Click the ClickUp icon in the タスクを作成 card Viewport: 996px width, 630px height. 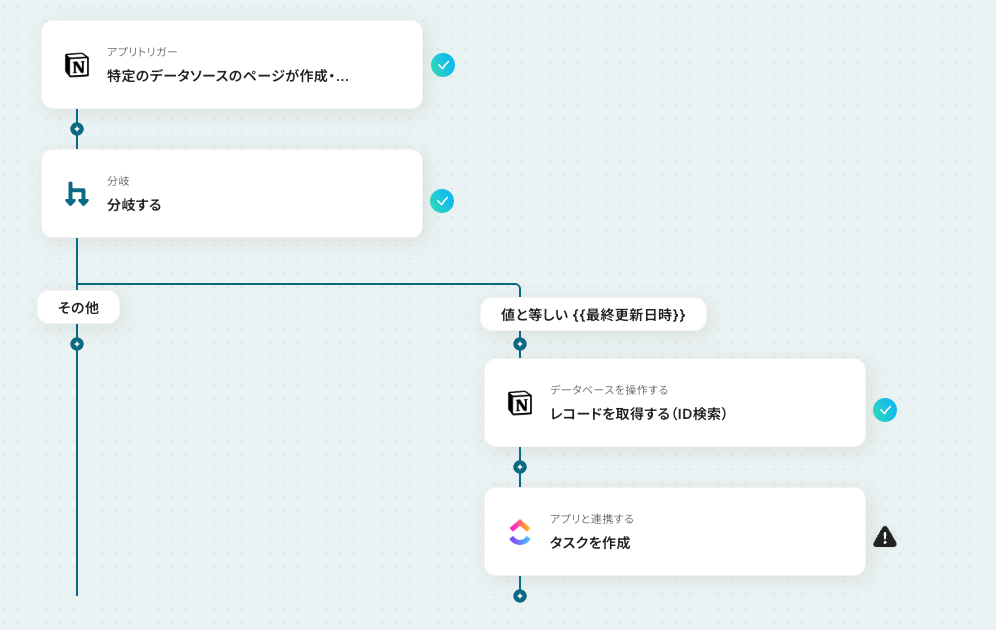tap(520, 532)
